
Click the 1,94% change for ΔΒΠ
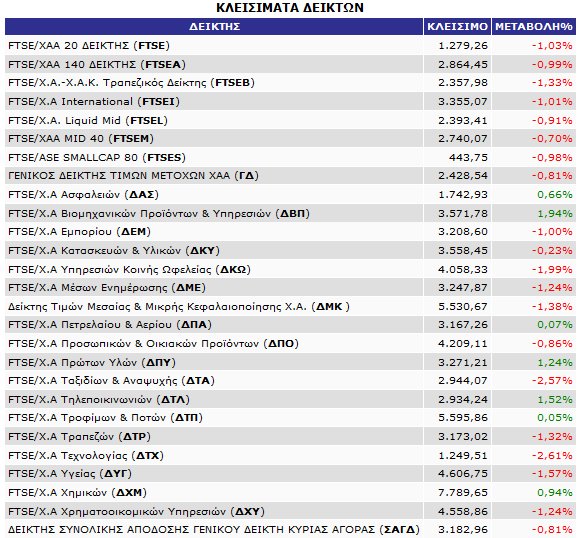pyautogui.click(x=555, y=214)
